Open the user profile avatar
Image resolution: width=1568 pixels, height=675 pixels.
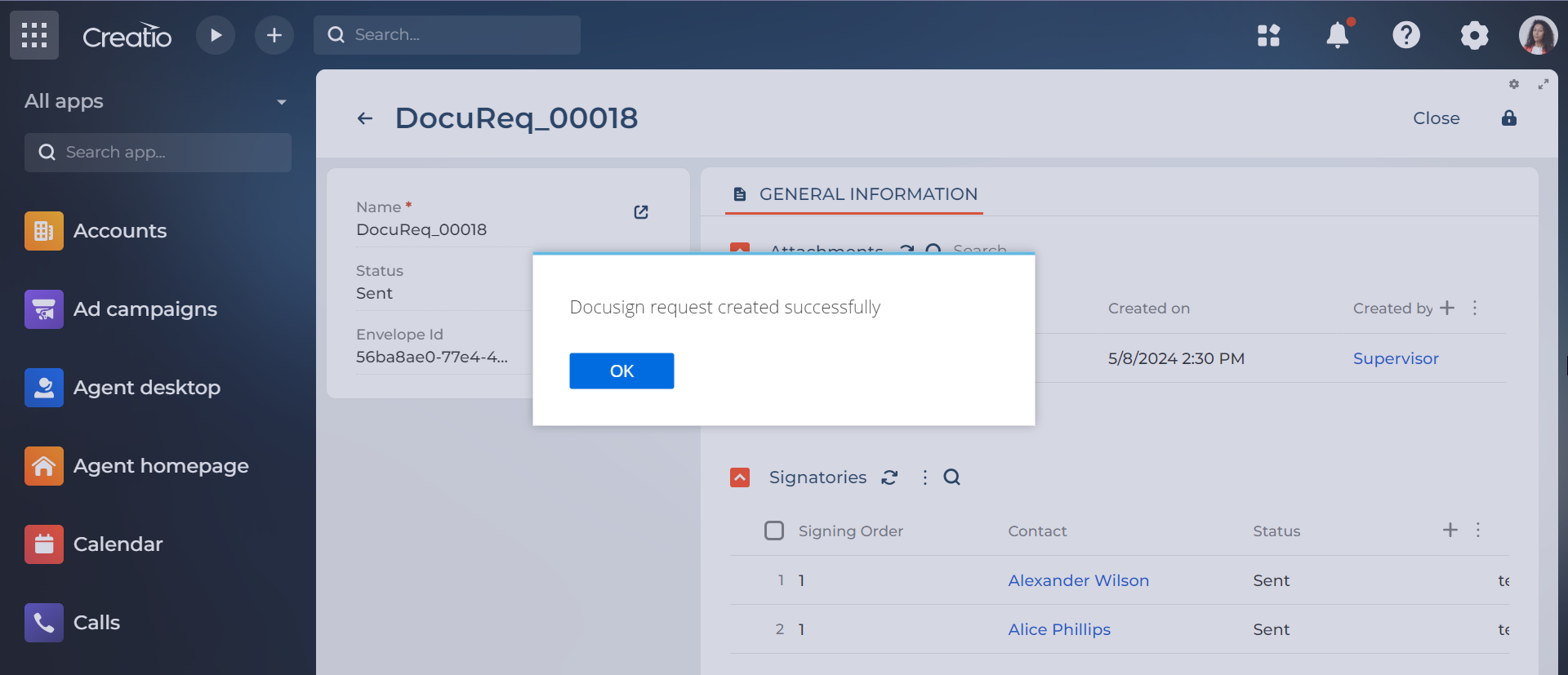point(1539,35)
